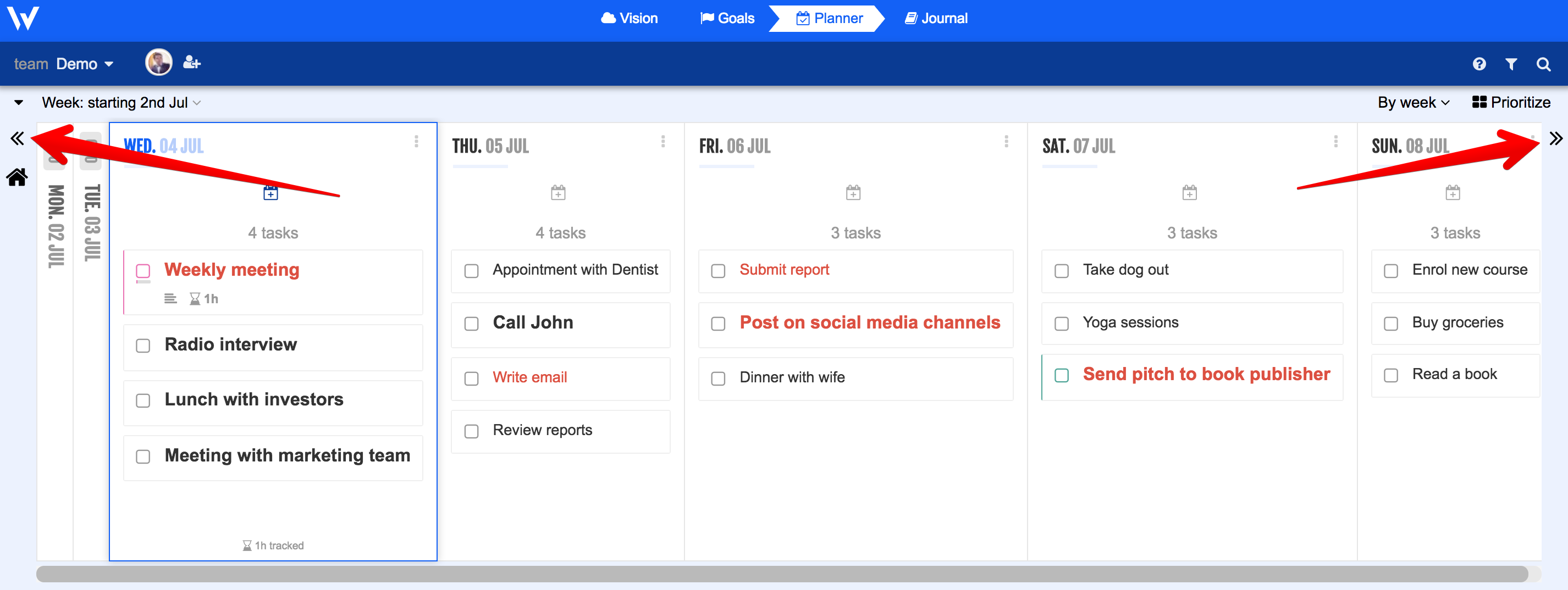Go to the Goals section
The height and width of the screenshot is (590, 1568).
[x=727, y=18]
